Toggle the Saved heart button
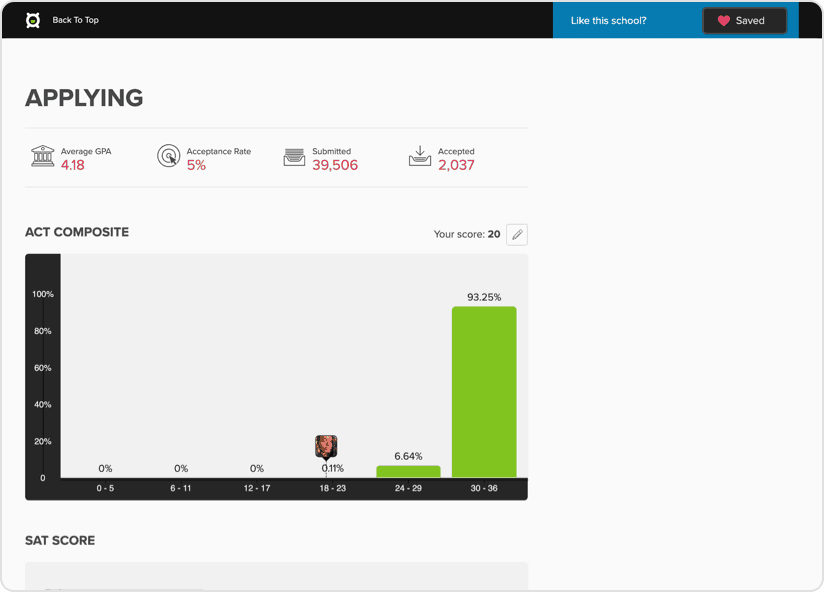The height and width of the screenshot is (592, 824). [744, 20]
